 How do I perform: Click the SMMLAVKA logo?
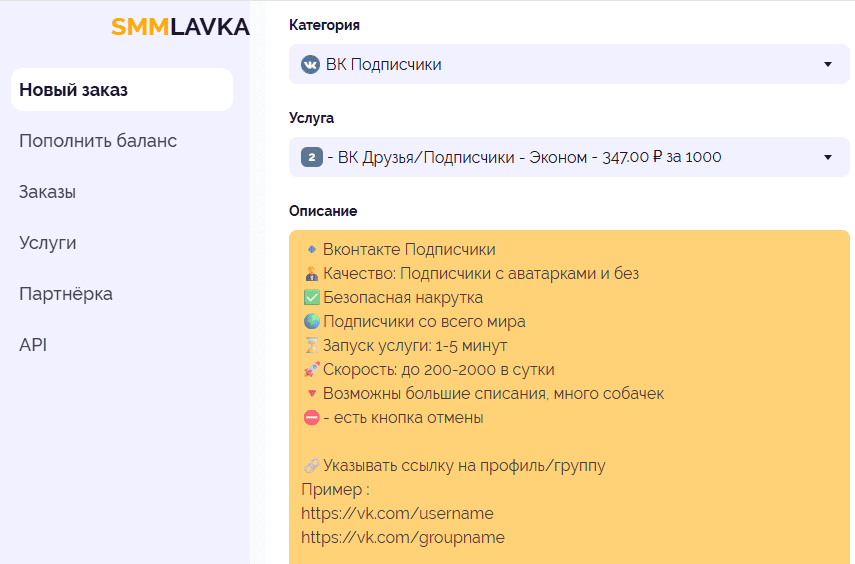[x=180, y=27]
